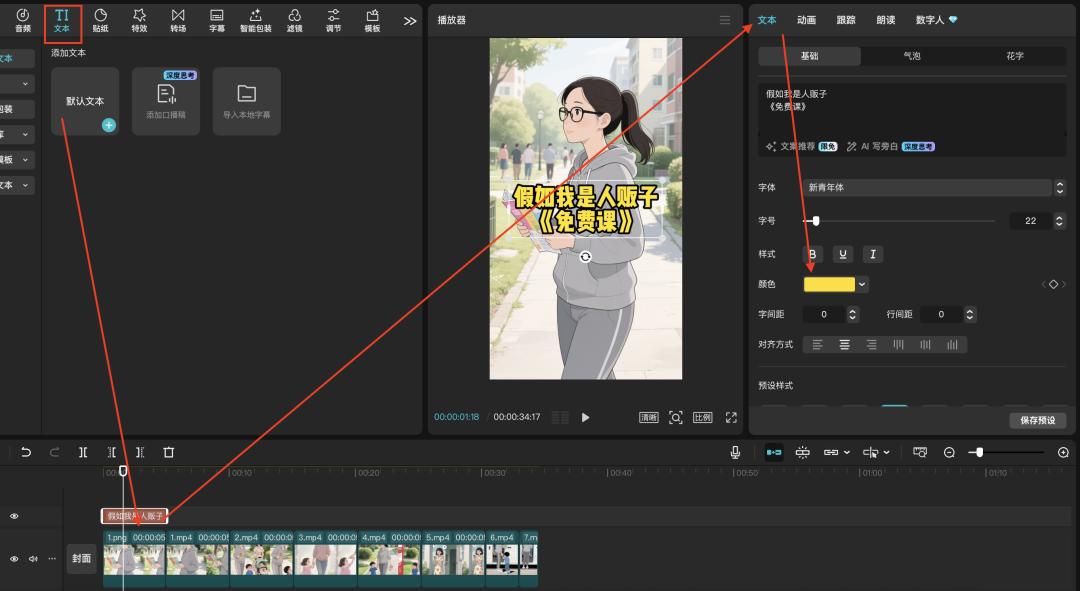Open the 字体 font dropdown showing 新青年体

click(x=930, y=187)
